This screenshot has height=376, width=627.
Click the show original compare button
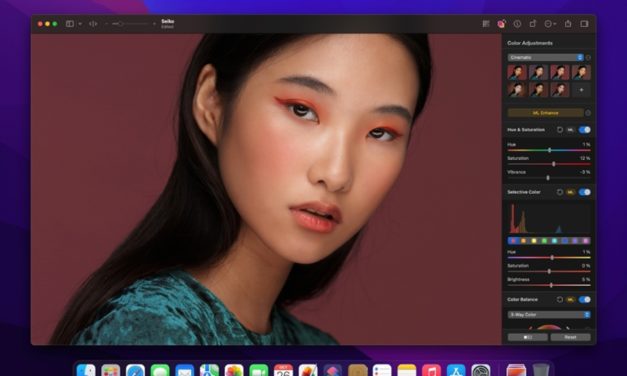[527, 337]
